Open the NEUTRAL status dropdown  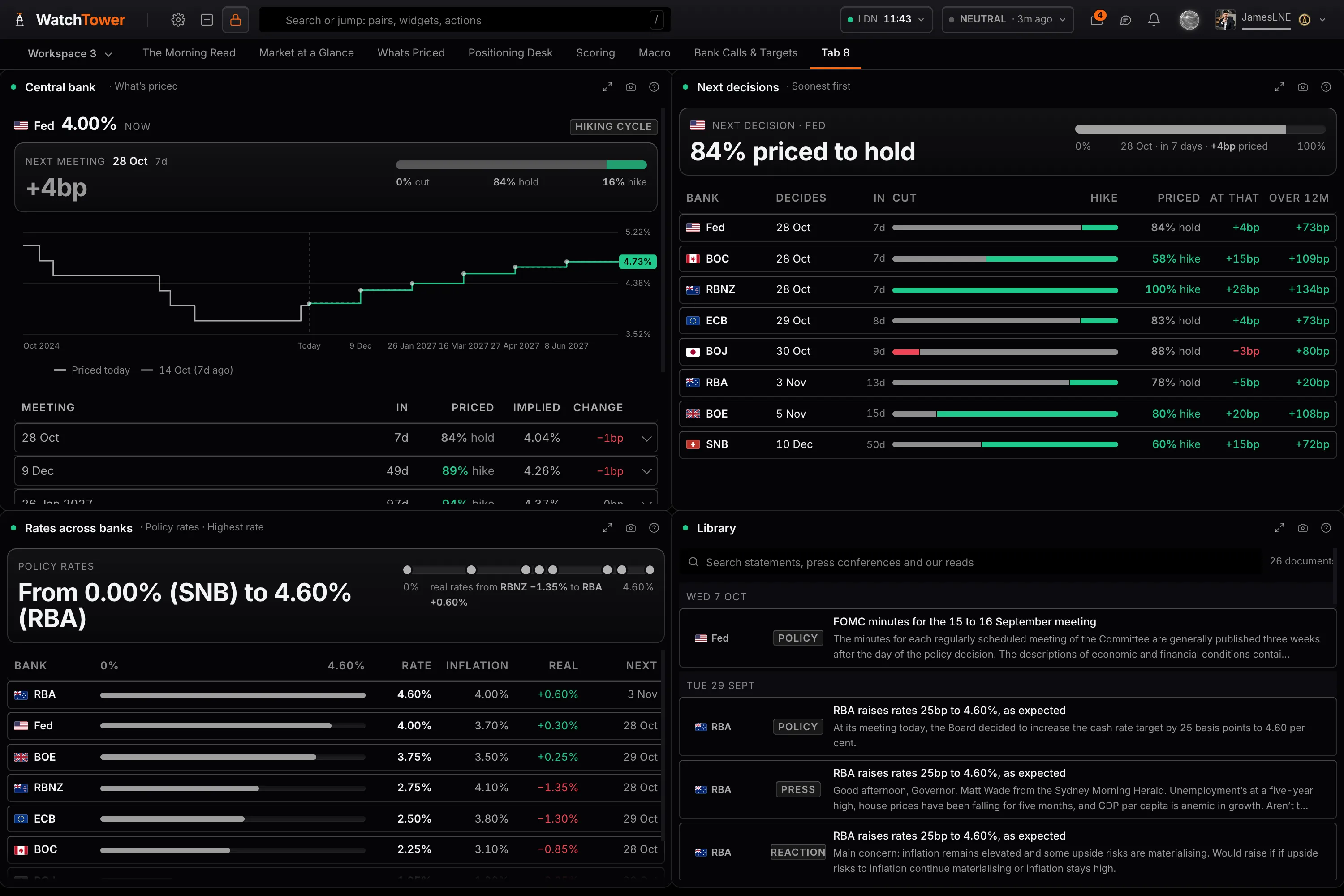pos(1008,19)
